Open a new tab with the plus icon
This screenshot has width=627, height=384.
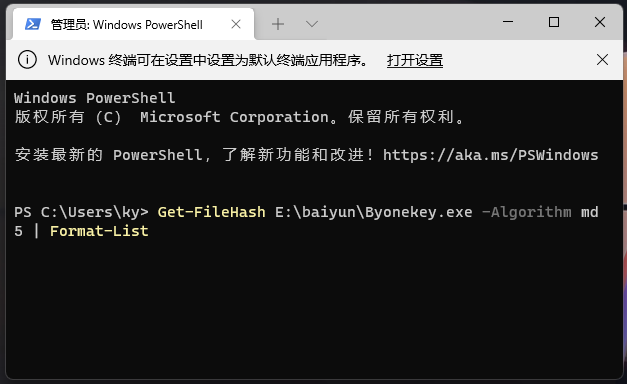coord(278,24)
